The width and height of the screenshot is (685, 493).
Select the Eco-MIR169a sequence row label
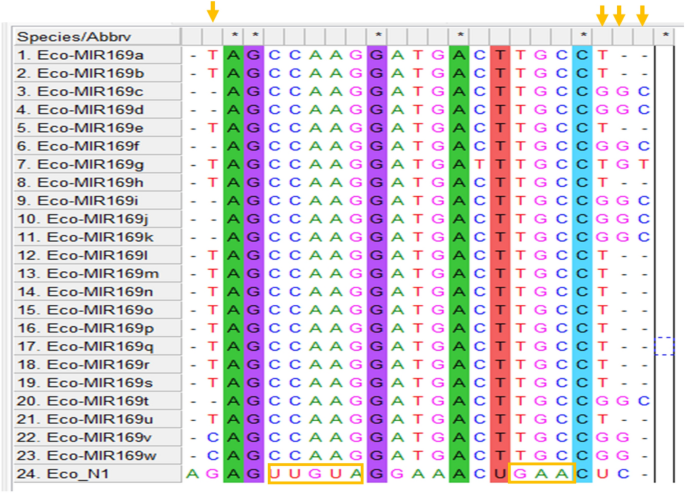click(95, 55)
